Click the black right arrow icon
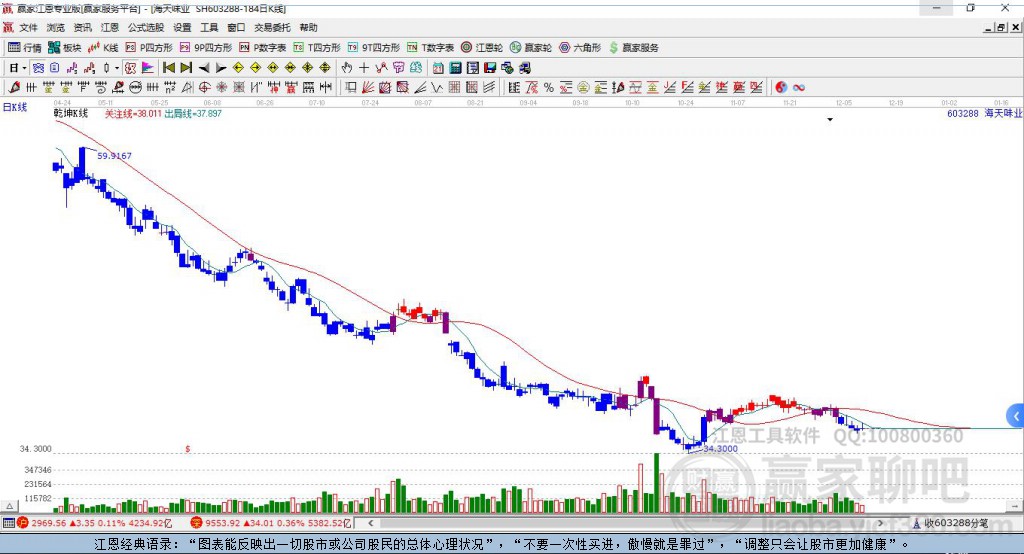Image resolution: width=1024 pixels, height=554 pixels. (x=221, y=68)
